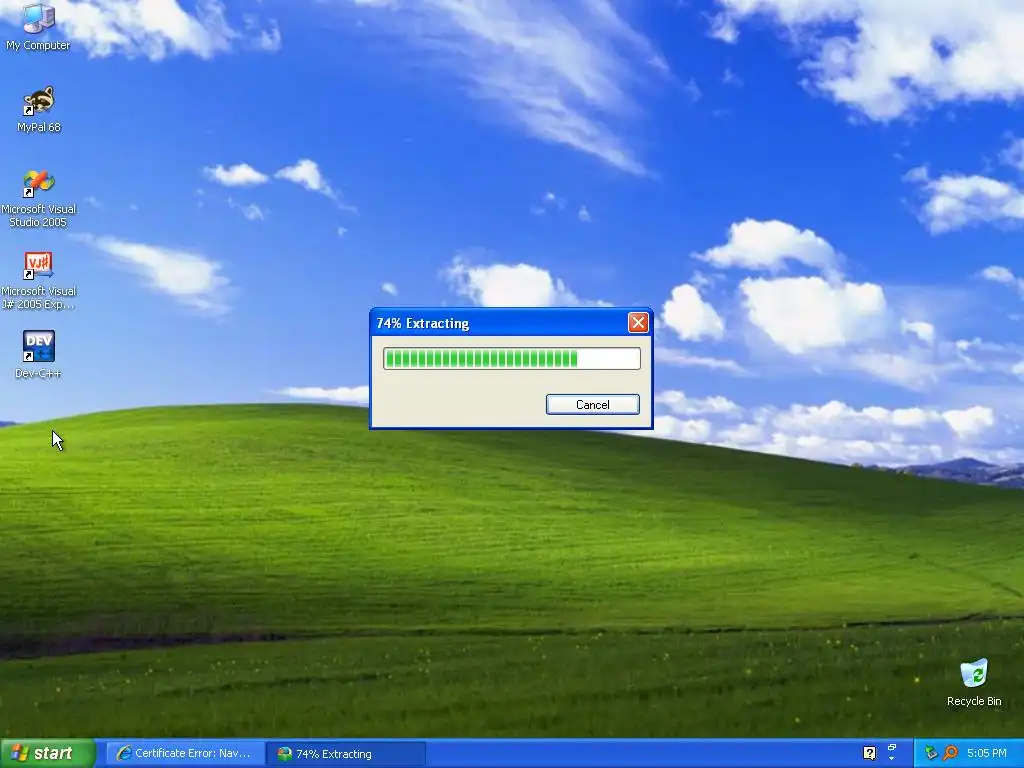Image resolution: width=1024 pixels, height=768 pixels.
Task: Select the MyPal 68 browser shortcut
Action: tap(39, 109)
